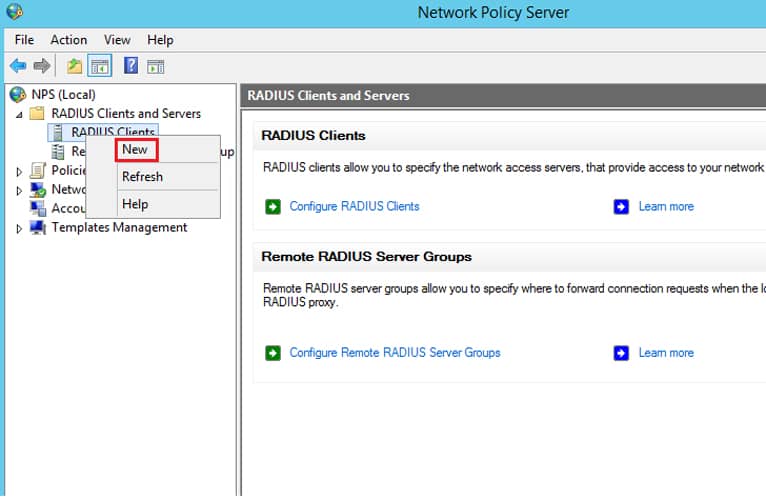Screen dimensions: 766x500
Task: Collapse the RADIUS Clients and Servers node
Action: (x=19, y=114)
